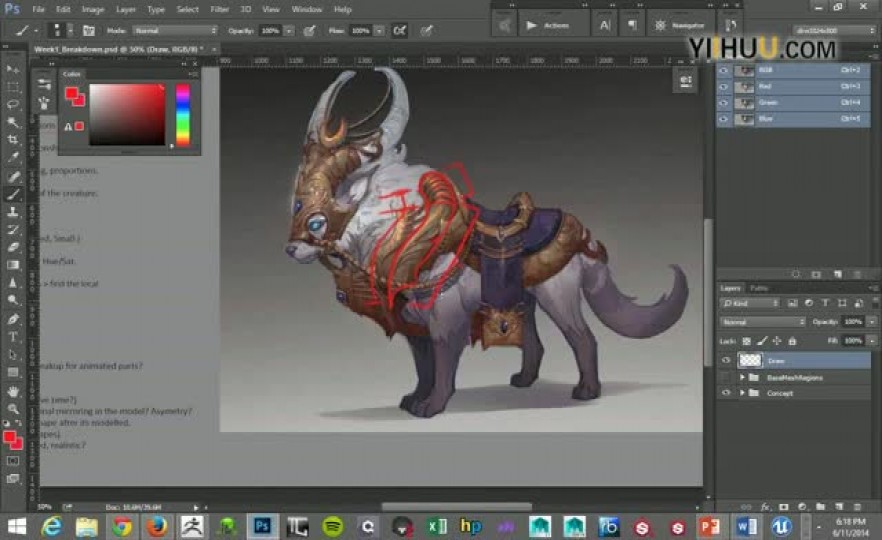Open the layer Opacity dropdown arrow
The height and width of the screenshot is (540, 882).
click(872, 322)
